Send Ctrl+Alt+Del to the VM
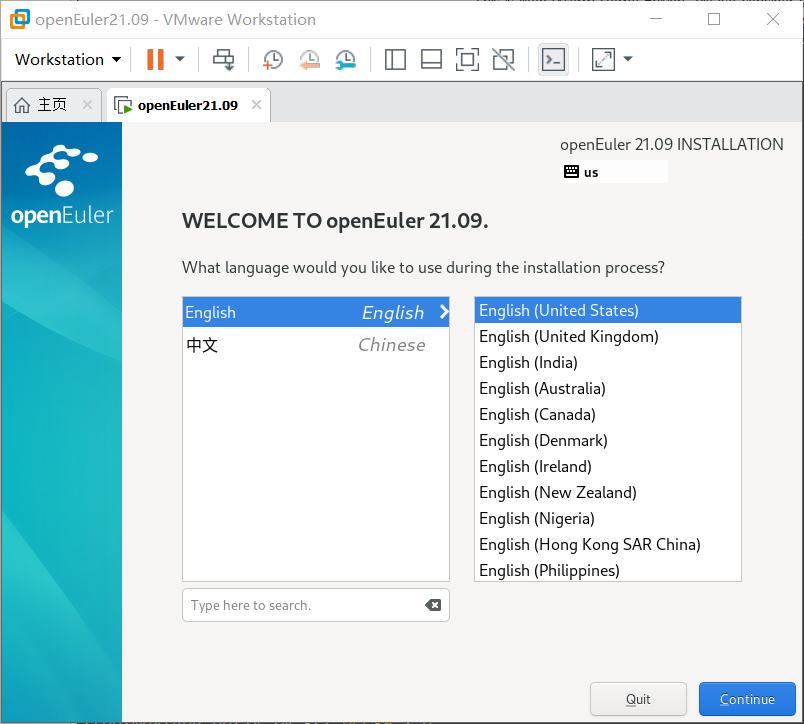Viewport: 804px width, 724px height. 224,59
